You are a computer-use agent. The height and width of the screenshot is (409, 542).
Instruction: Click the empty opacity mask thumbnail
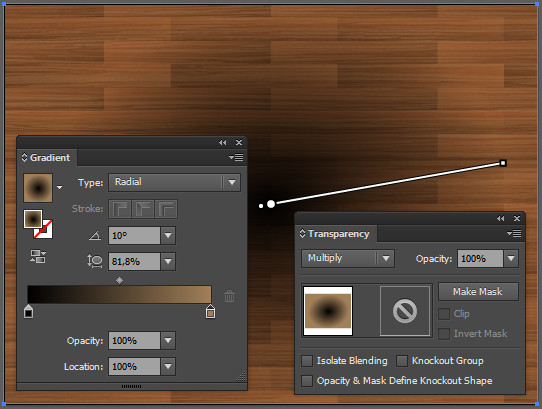(405, 311)
